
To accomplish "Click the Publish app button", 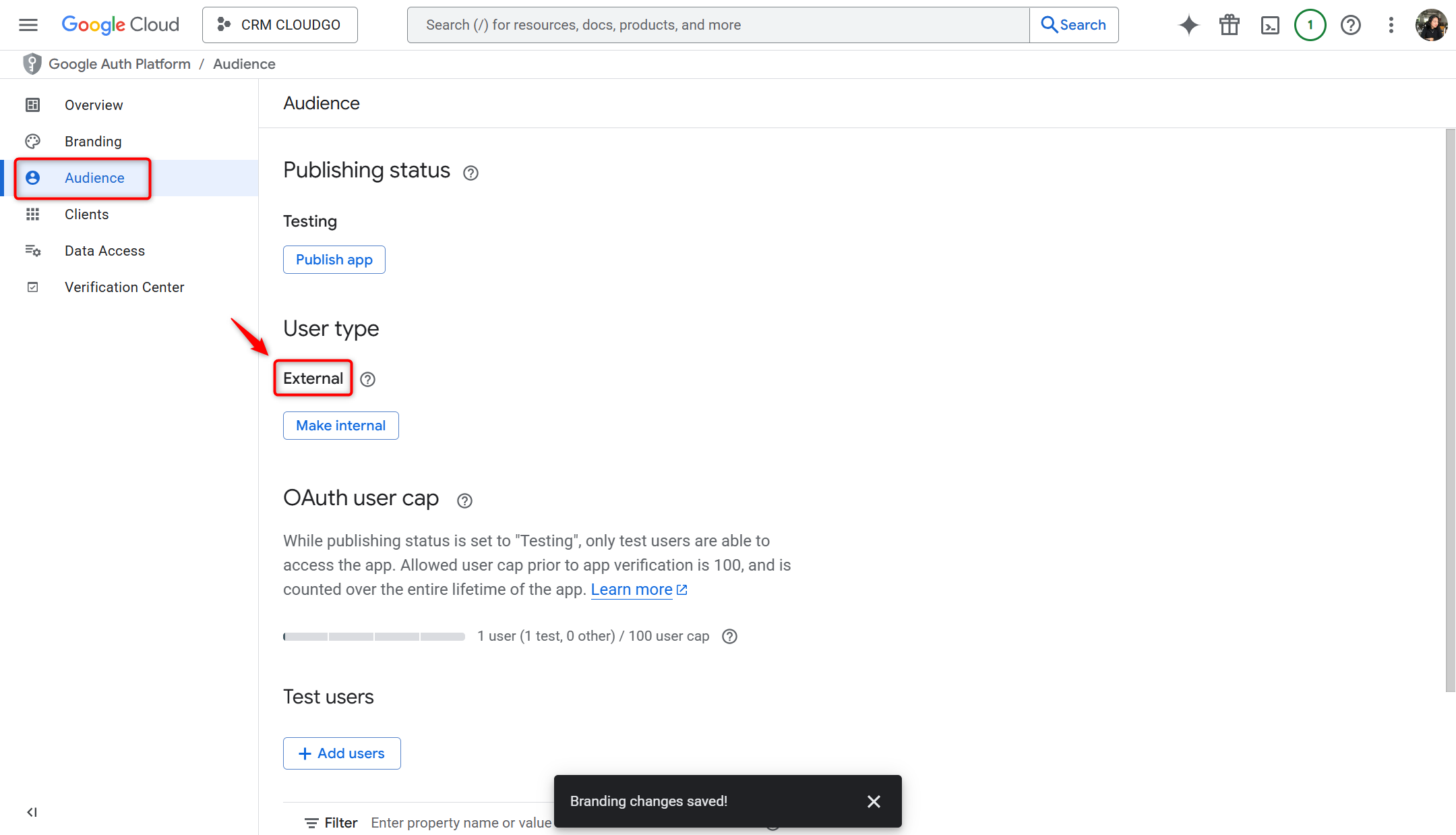I will click(334, 259).
